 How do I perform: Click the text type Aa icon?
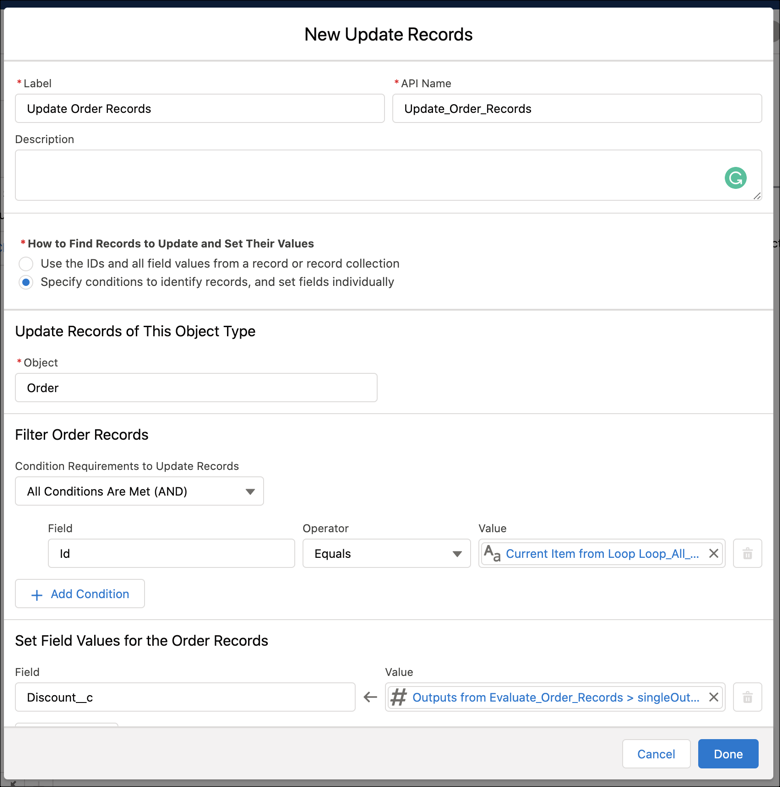492,553
